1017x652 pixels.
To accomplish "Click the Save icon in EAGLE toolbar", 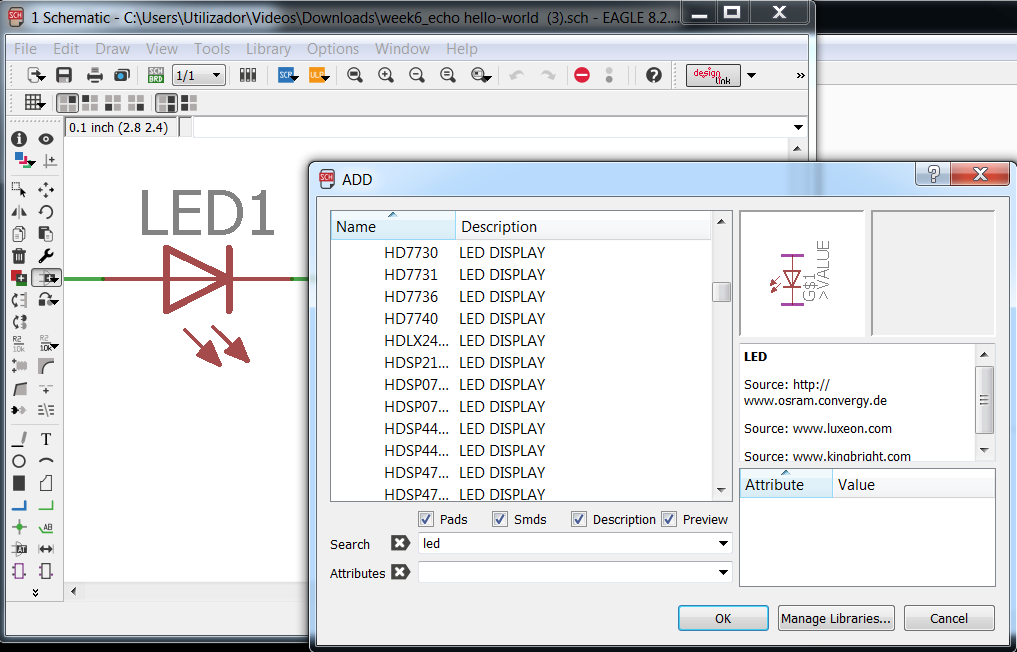I will pos(64,75).
